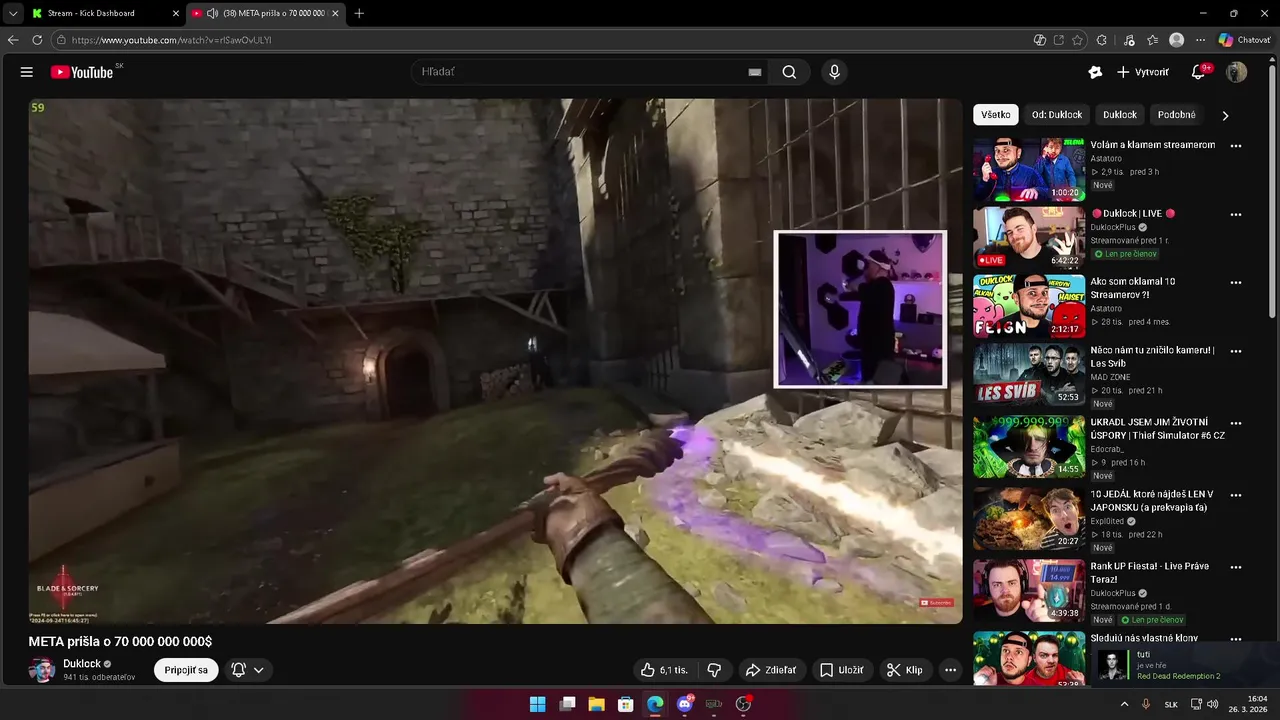The height and width of the screenshot is (720, 1280).
Task: Show hidden system tray icons
Action: [x=1124, y=704]
